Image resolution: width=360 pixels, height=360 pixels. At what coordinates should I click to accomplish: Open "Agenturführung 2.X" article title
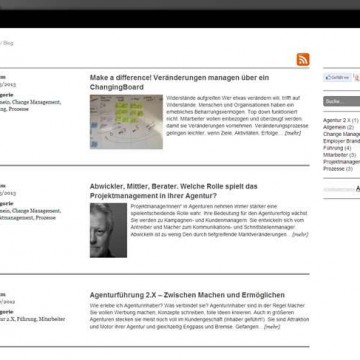click(x=187, y=295)
